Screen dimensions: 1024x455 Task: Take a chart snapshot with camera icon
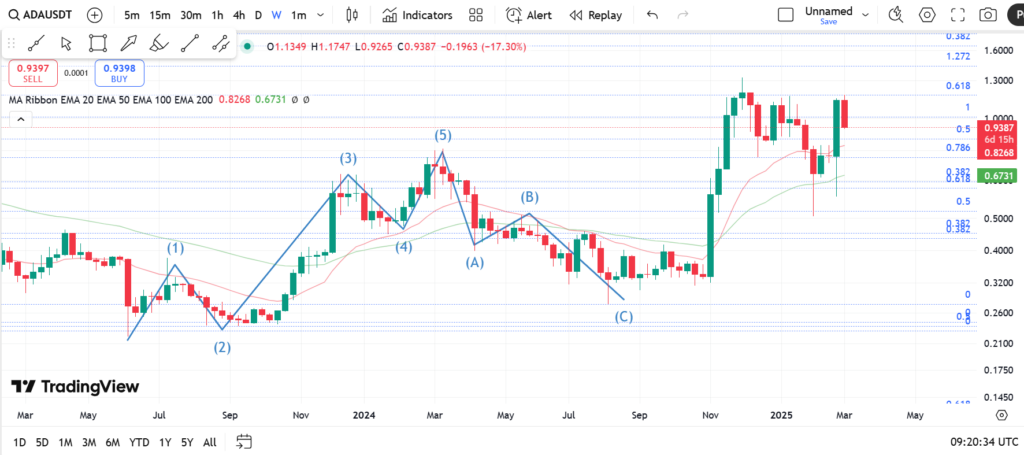(988, 15)
